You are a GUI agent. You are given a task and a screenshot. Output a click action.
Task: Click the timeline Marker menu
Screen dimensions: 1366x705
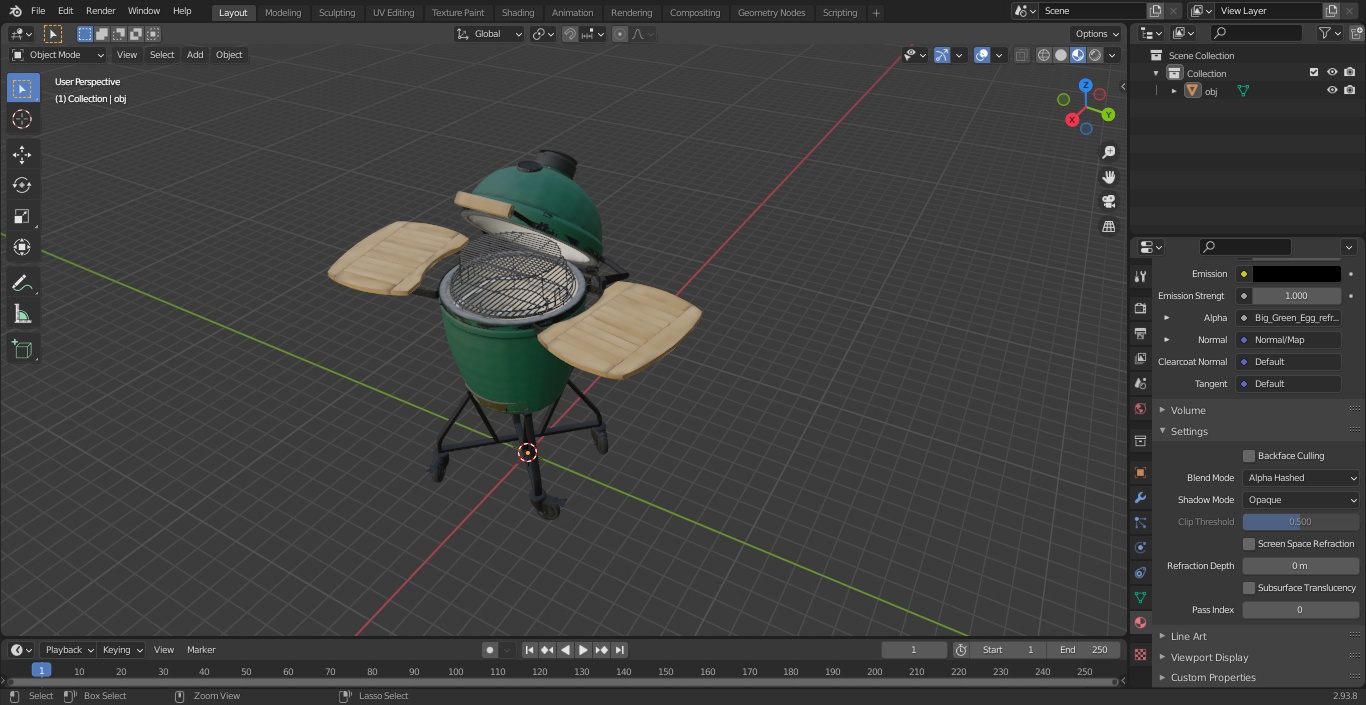click(x=201, y=650)
